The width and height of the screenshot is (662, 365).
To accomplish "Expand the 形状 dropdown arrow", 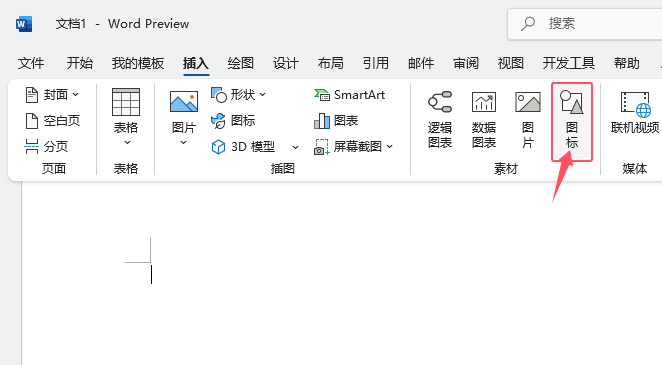I will point(262,95).
